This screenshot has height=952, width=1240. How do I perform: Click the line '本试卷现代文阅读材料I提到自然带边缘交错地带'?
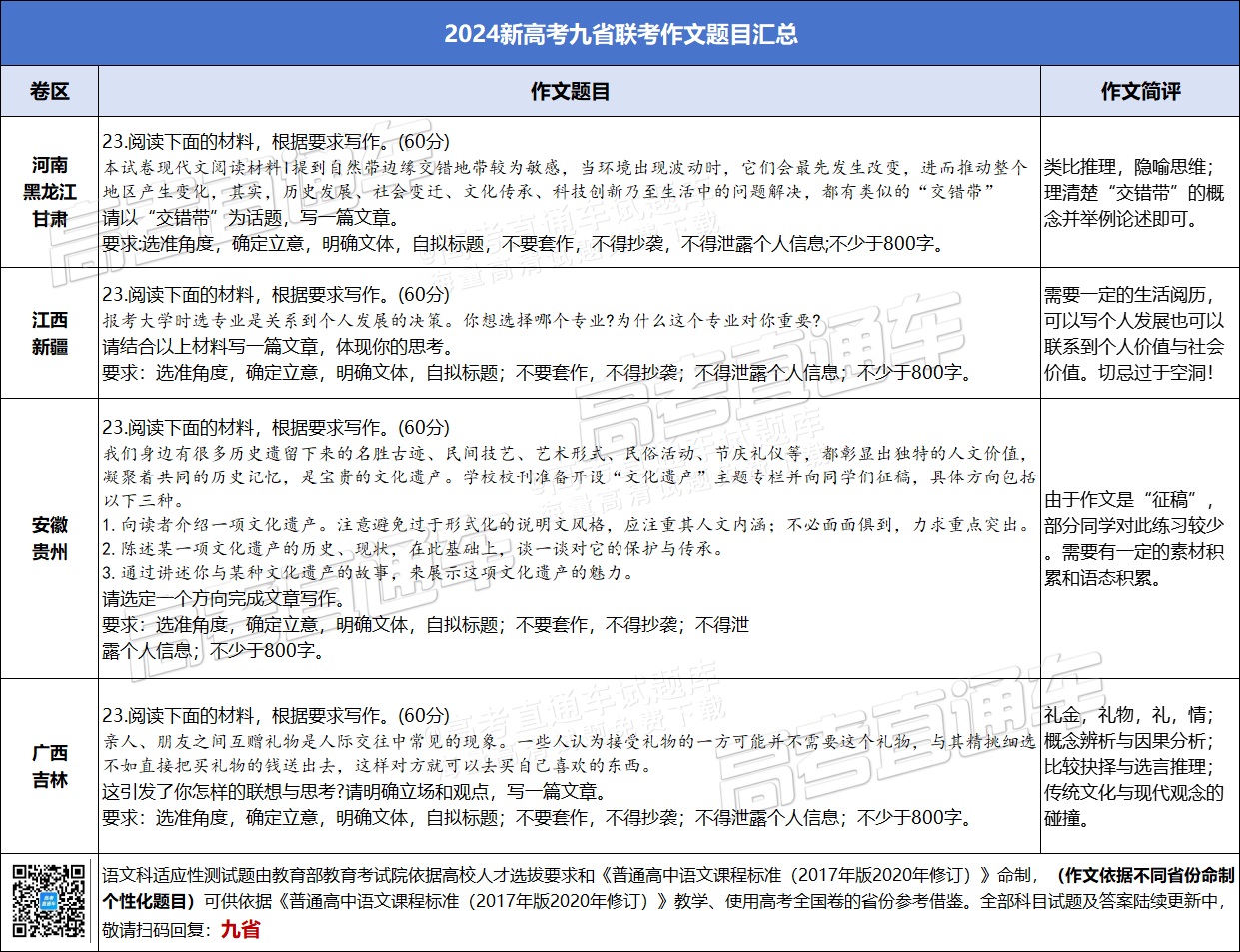click(x=330, y=167)
